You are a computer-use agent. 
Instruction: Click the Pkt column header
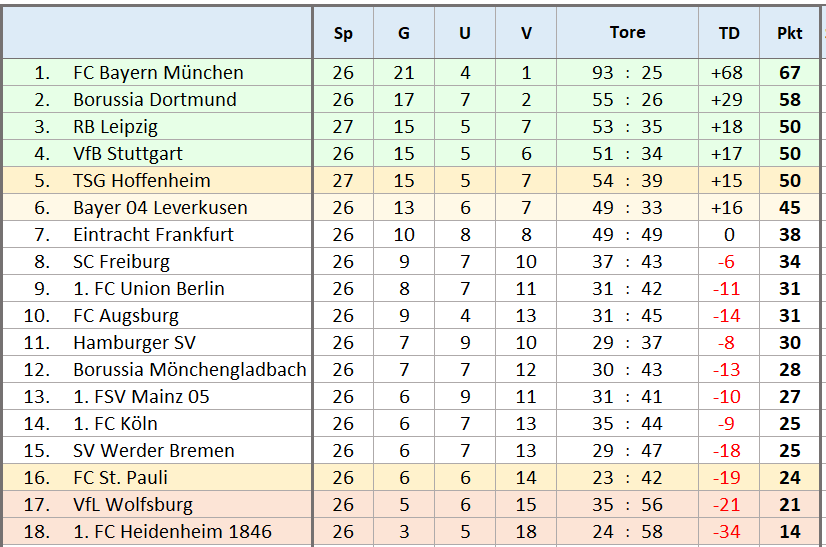[x=789, y=33]
